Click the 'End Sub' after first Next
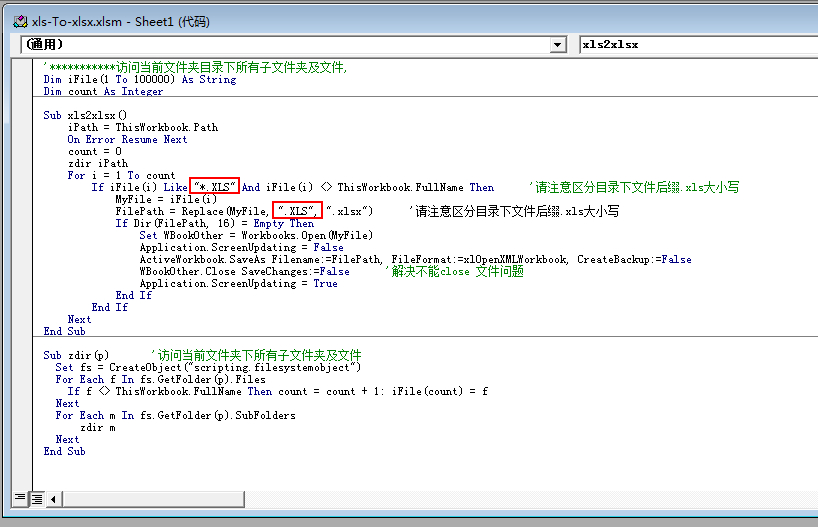 pos(64,331)
